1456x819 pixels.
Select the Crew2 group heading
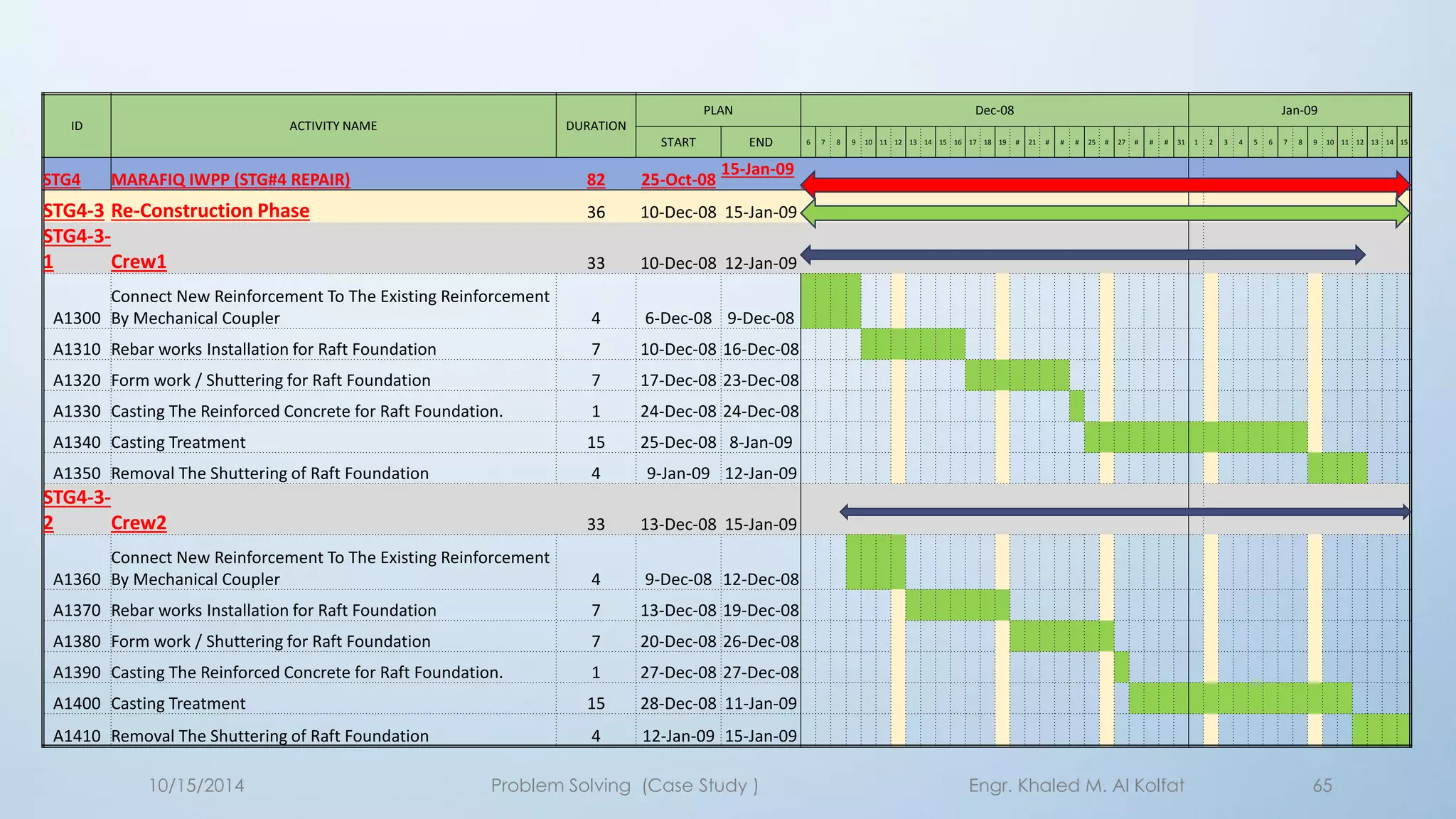click(139, 523)
